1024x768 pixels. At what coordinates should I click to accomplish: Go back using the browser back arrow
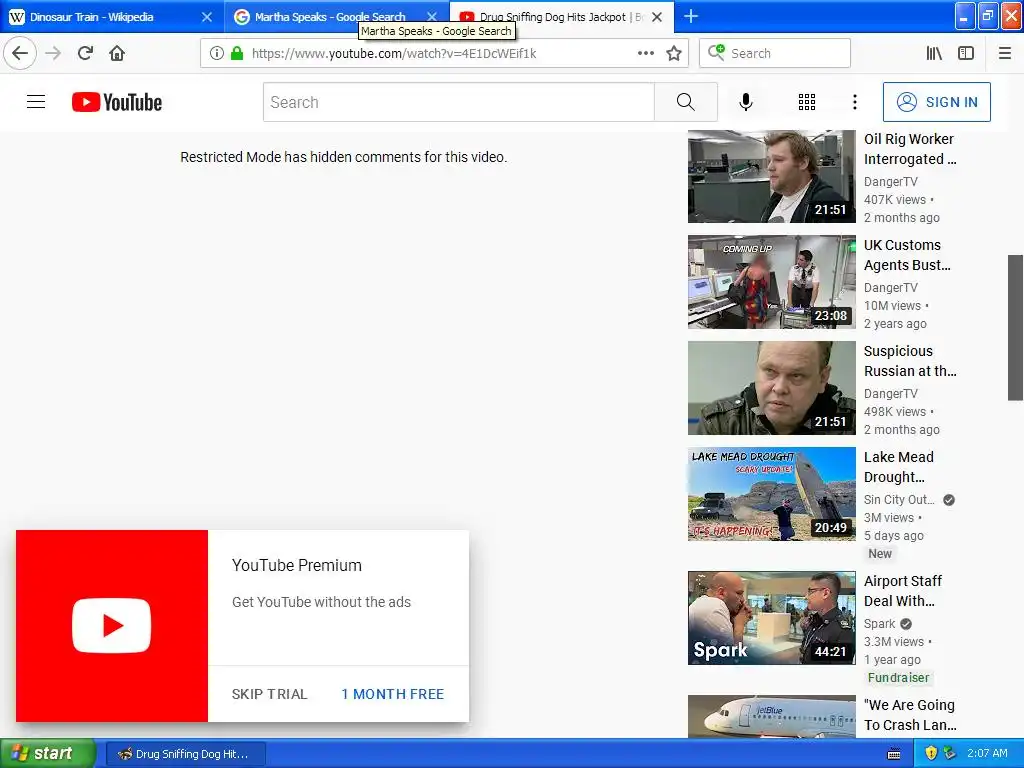pyautogui.click(x=20, y=54)
